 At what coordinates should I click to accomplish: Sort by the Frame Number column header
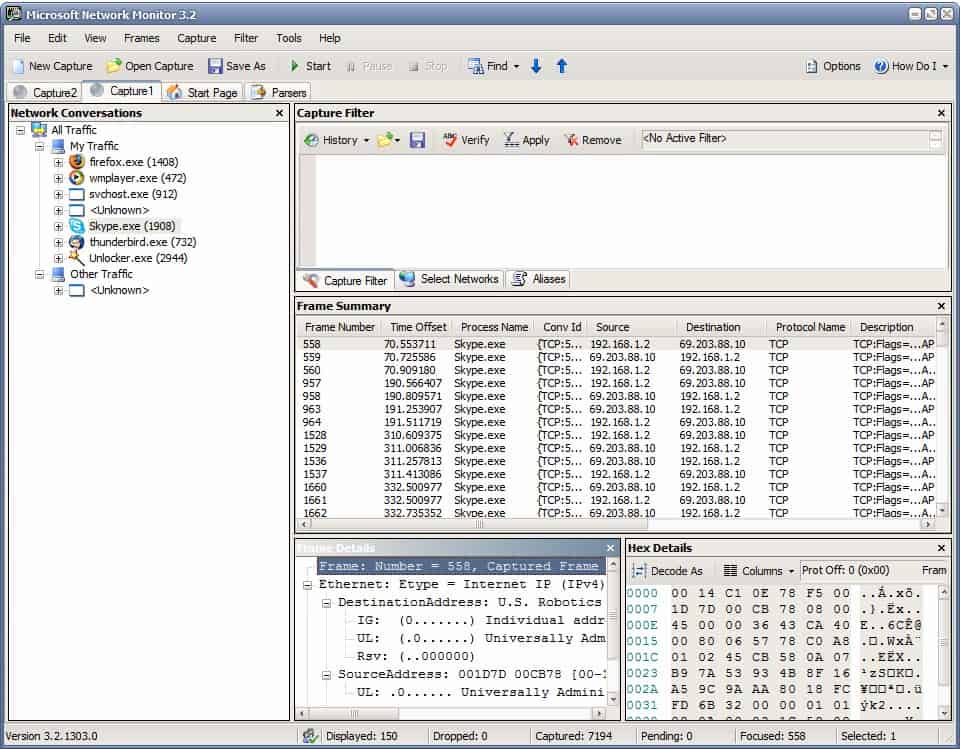(340, 327)
